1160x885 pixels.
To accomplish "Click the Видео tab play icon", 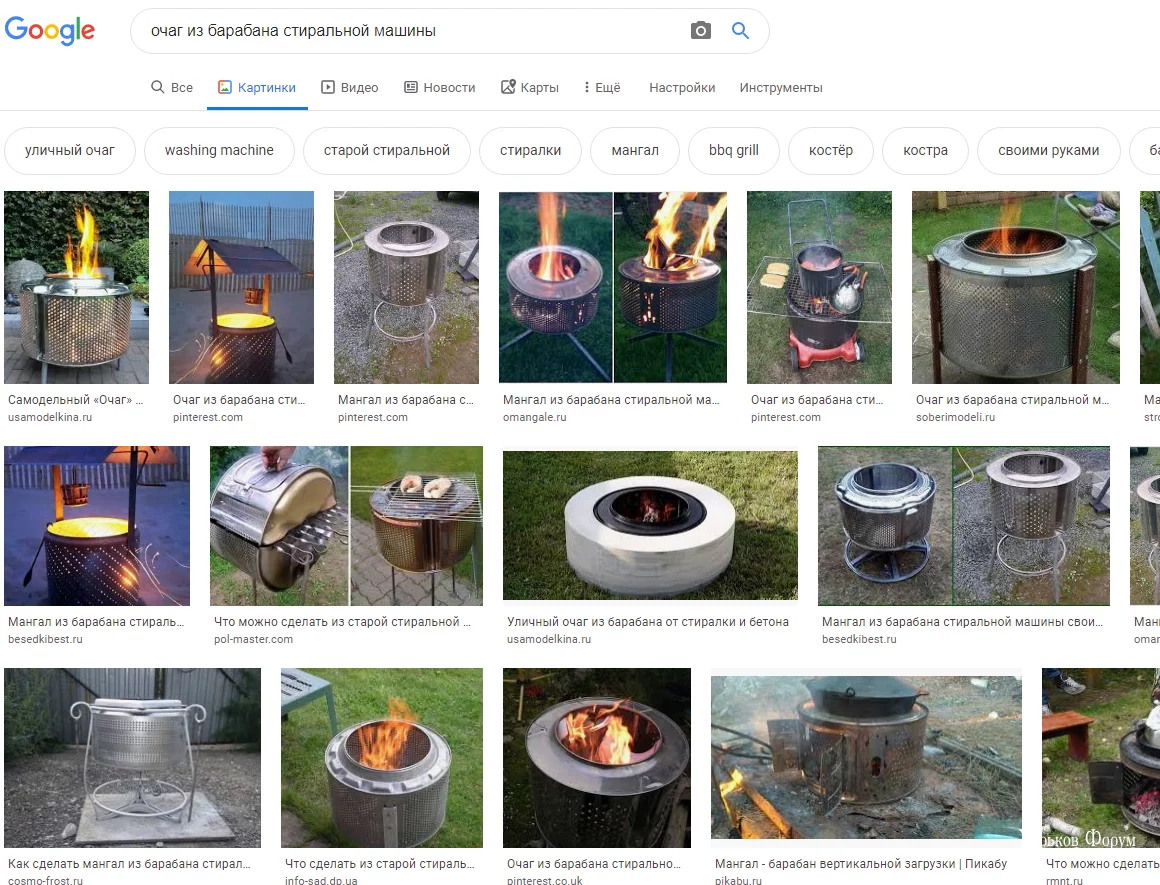I will click(328, 87).
